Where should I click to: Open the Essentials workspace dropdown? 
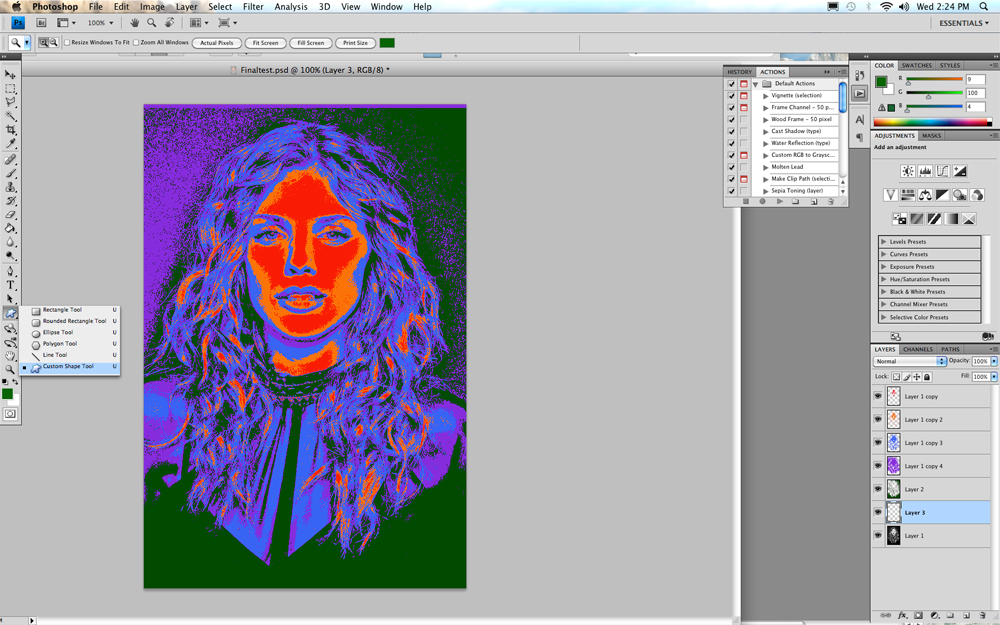[x=964, y=23]
